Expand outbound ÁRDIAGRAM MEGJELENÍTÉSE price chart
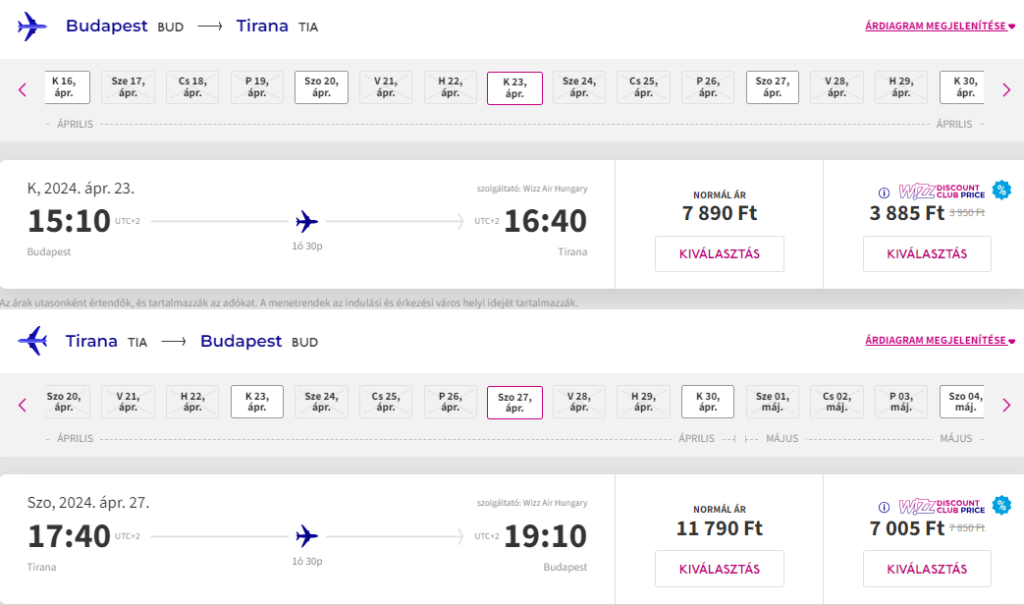Screen dimensions: 1024x605 click(x=940, y=26)
